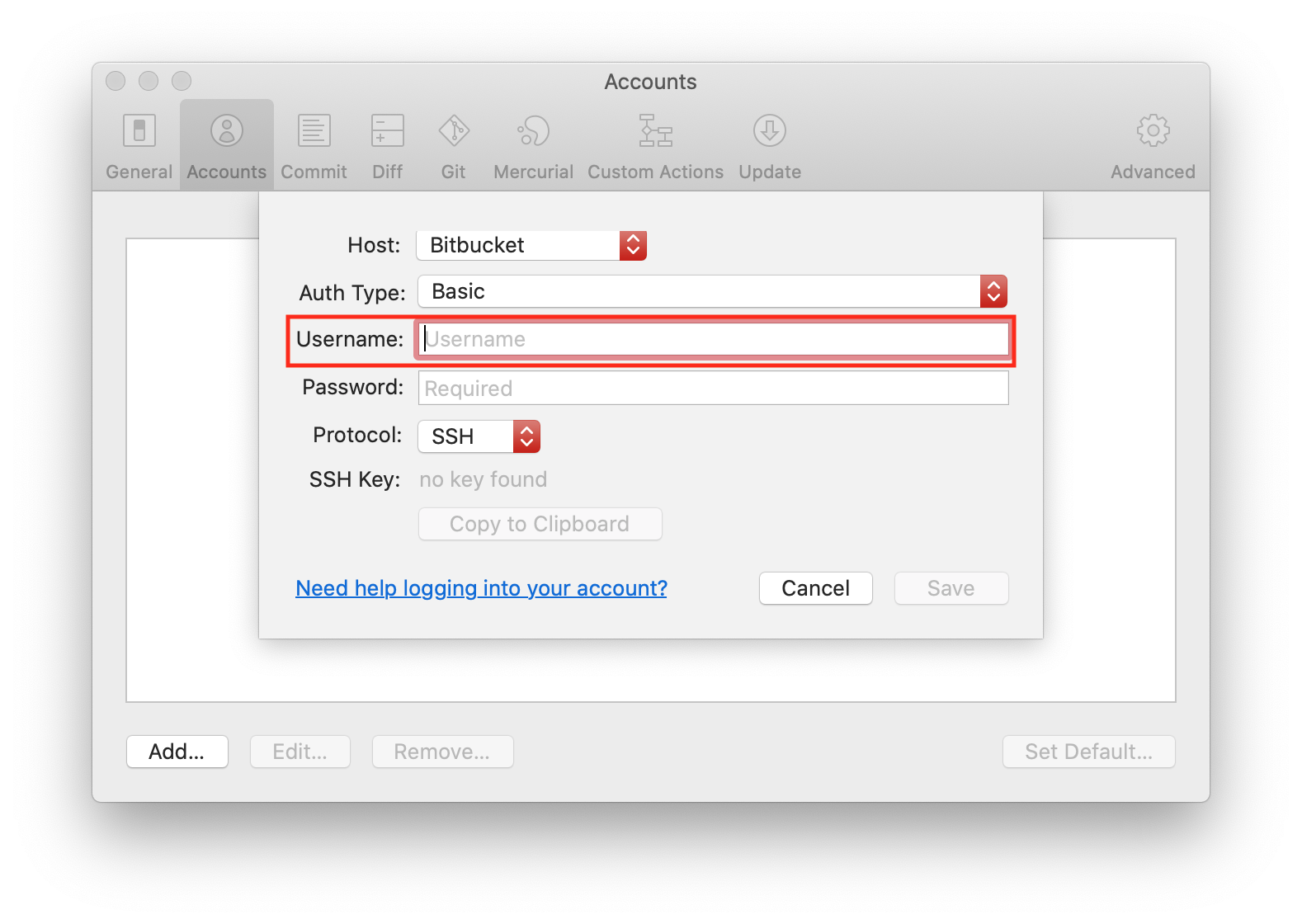The height and width of the screenshot is (924, 1302).
Task: Expand the Host dropdown showing Bitbucket
Action: [531, 245]
